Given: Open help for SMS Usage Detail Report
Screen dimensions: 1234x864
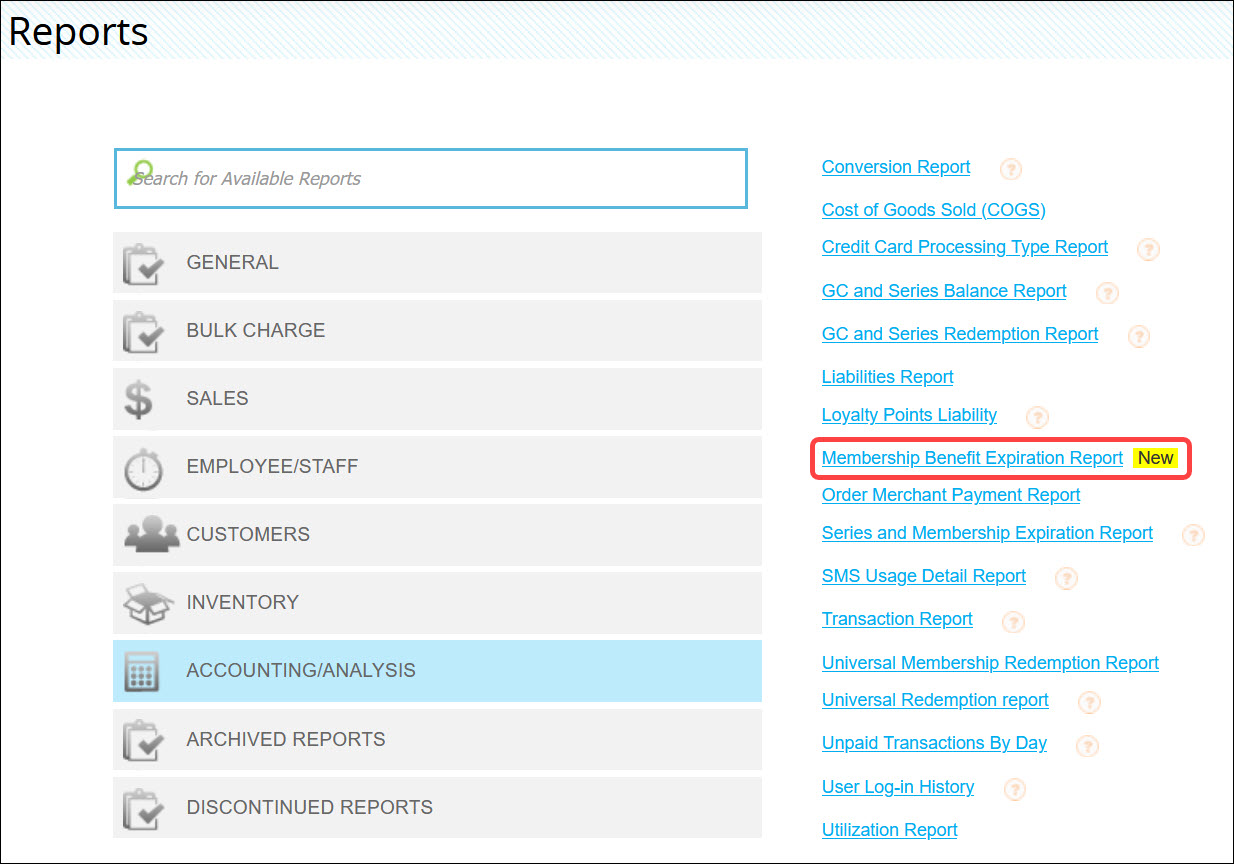Looking at the screenshot, I should (x=1066, y=578).
